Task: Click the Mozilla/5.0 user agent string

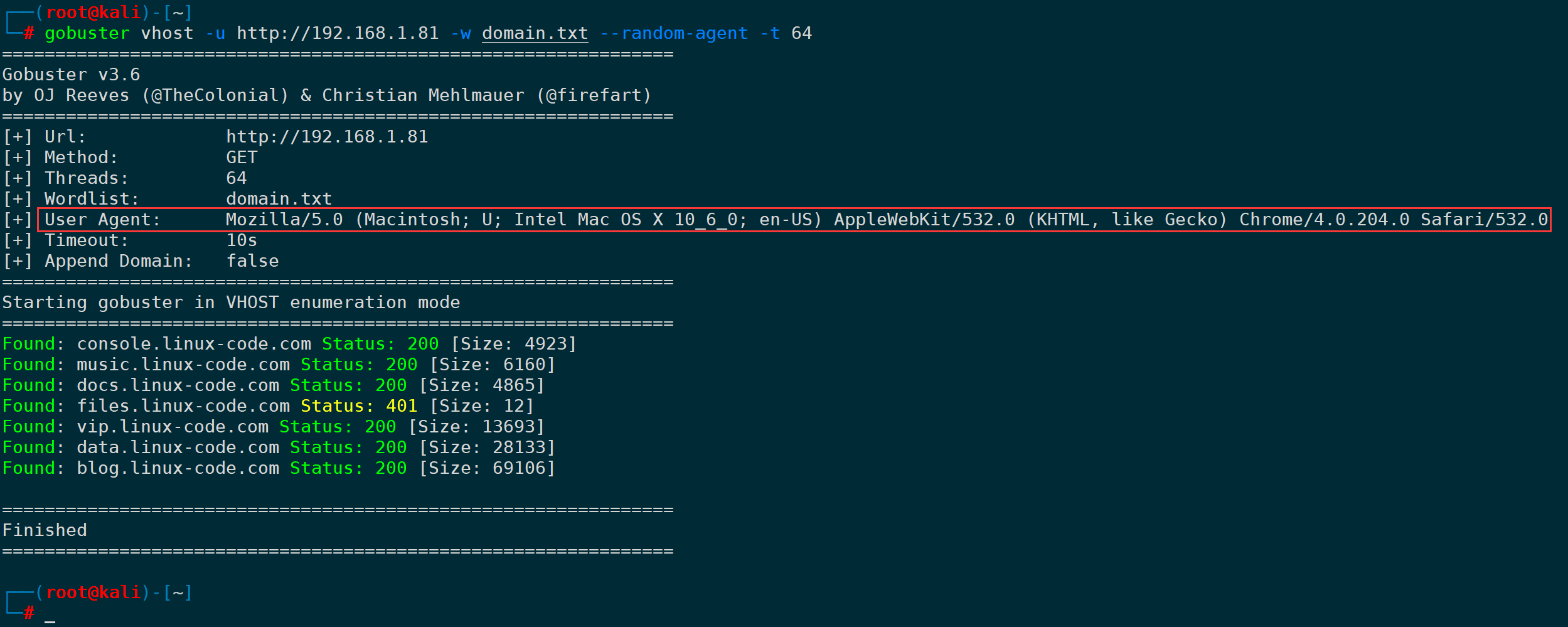Action: (x=887, y=220)
